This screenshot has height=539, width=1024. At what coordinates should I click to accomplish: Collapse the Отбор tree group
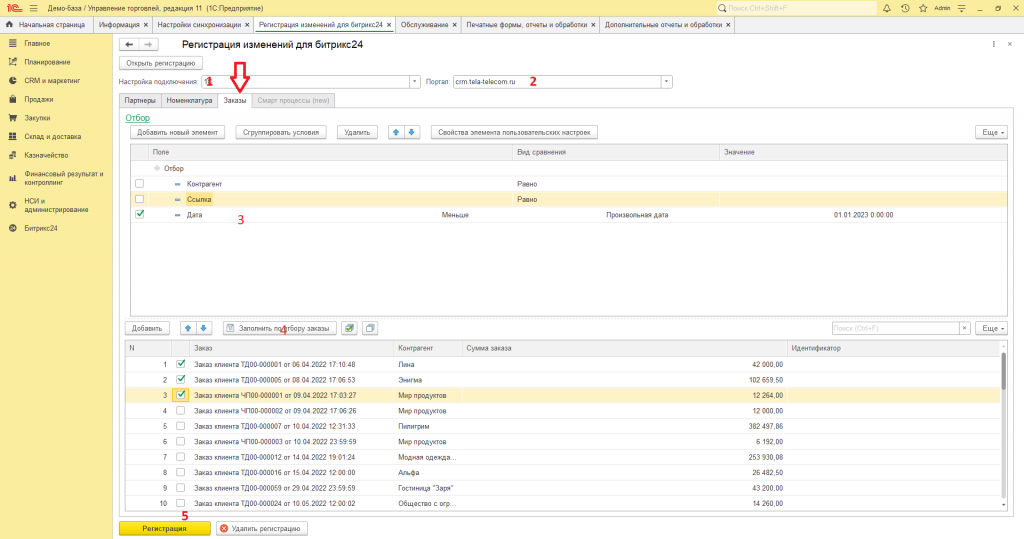click(157, 169)
